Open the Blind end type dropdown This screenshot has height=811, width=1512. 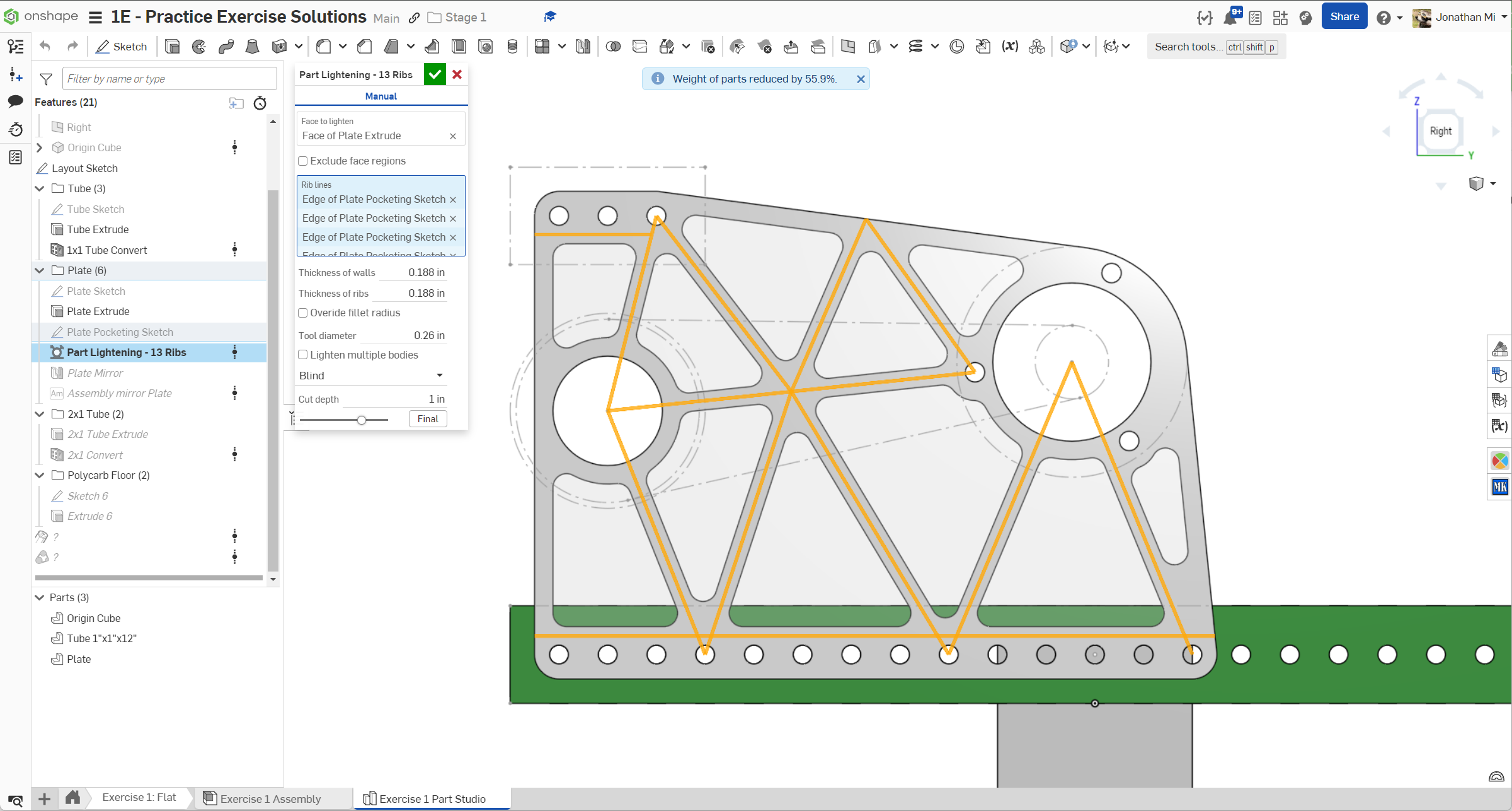pyautogui.click(x=372, y=376)
